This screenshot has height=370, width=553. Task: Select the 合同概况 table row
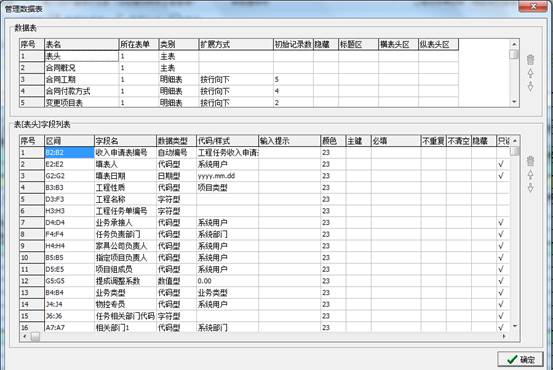[239, 68]
